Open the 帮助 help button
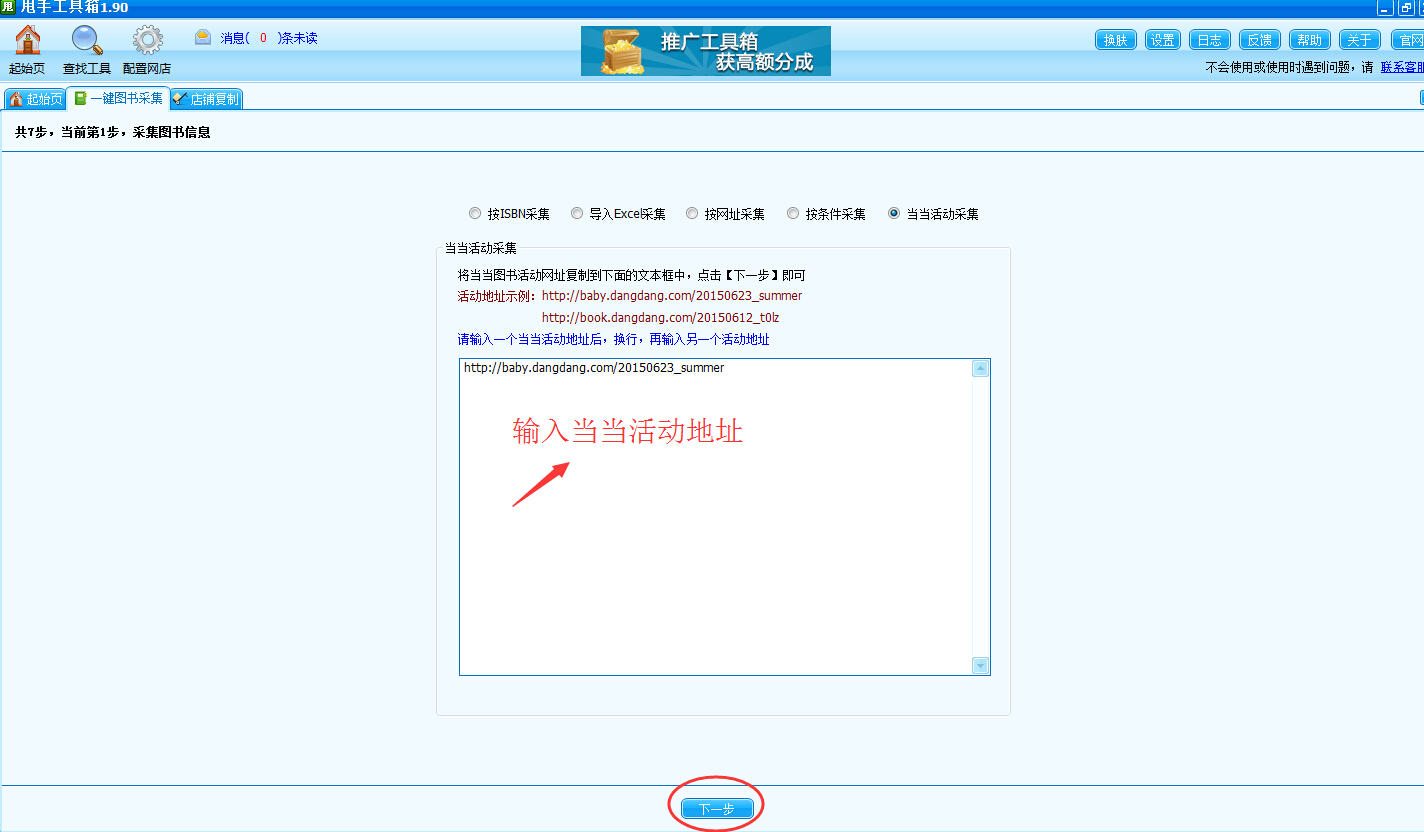Image resolution: width=1424 pixels, height=832 pixels. tap(1309, 40)
